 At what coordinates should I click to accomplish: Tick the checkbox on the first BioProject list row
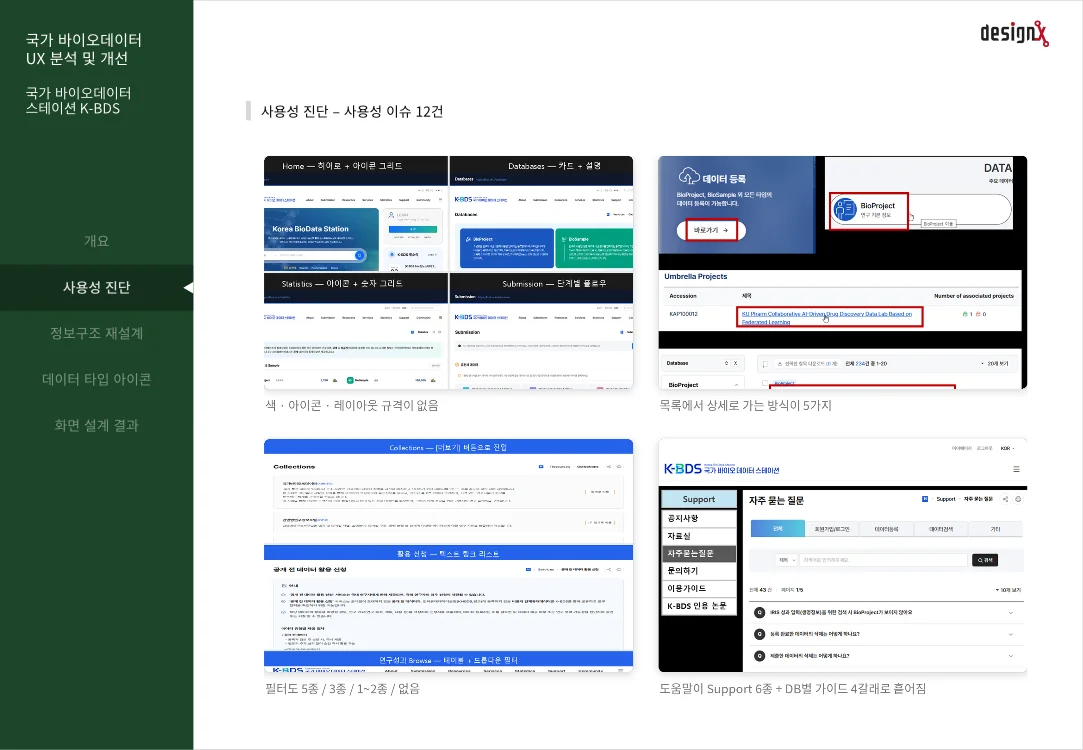(765, 383)
